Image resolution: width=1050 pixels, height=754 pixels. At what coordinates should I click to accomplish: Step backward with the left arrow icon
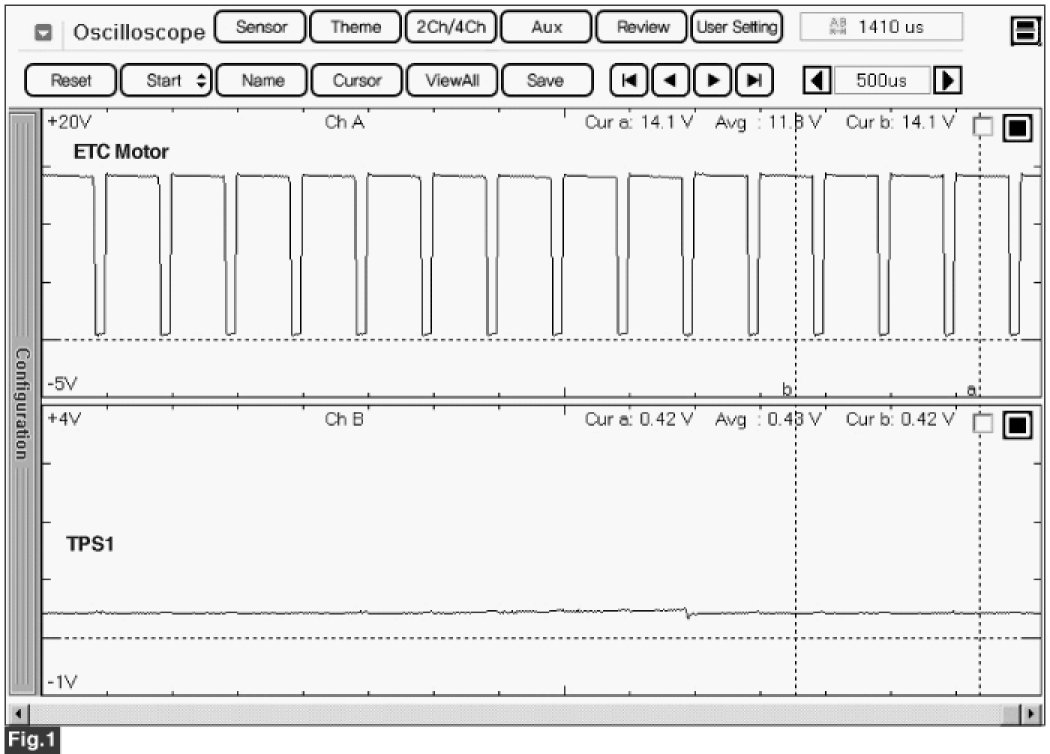(x=670, y=80)
